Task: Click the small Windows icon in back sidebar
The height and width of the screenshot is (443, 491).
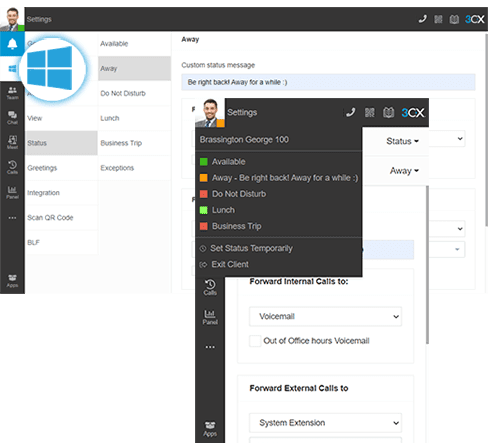Action: pyautogui.click(x=12, y=69)
